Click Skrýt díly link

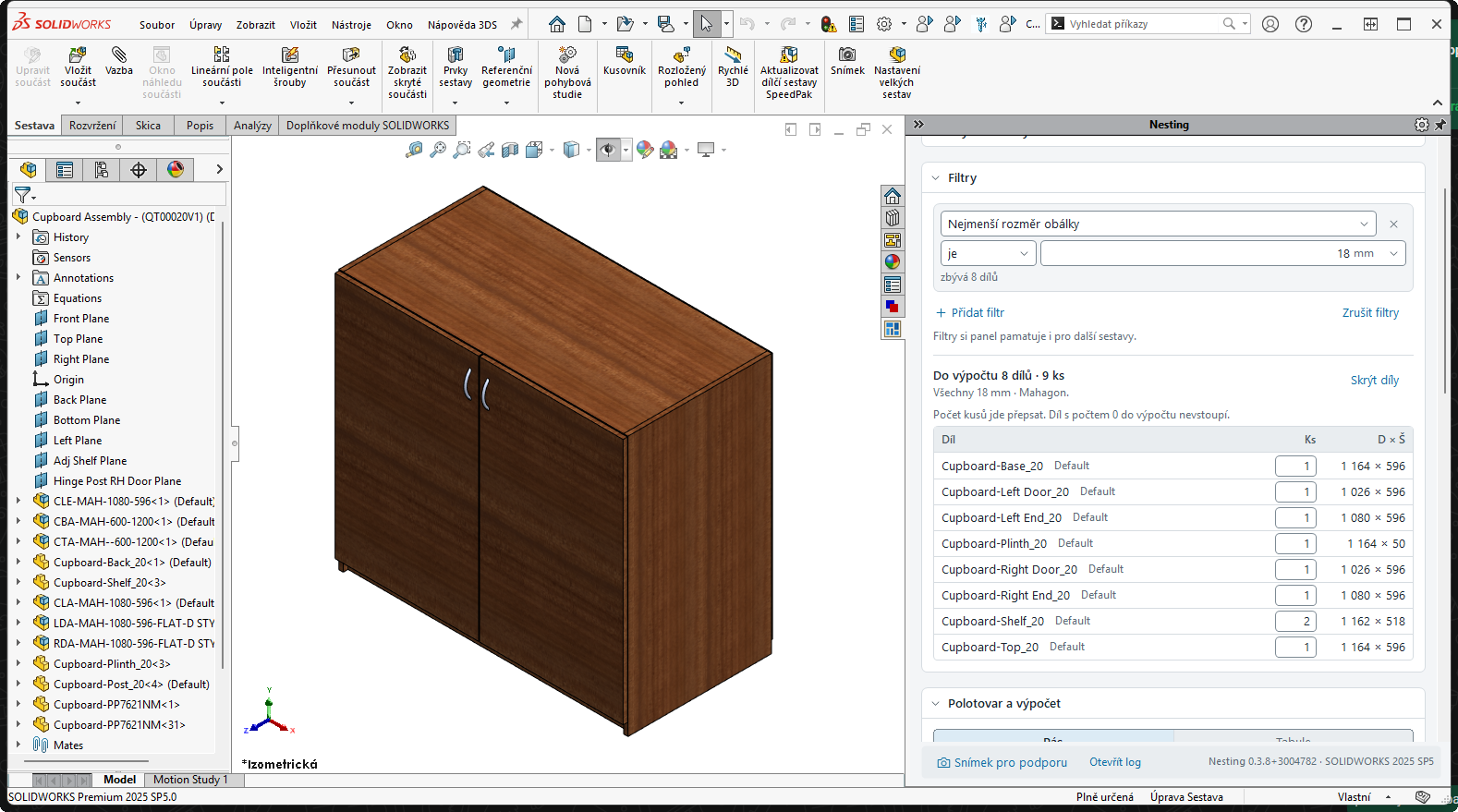[1375, 381]
